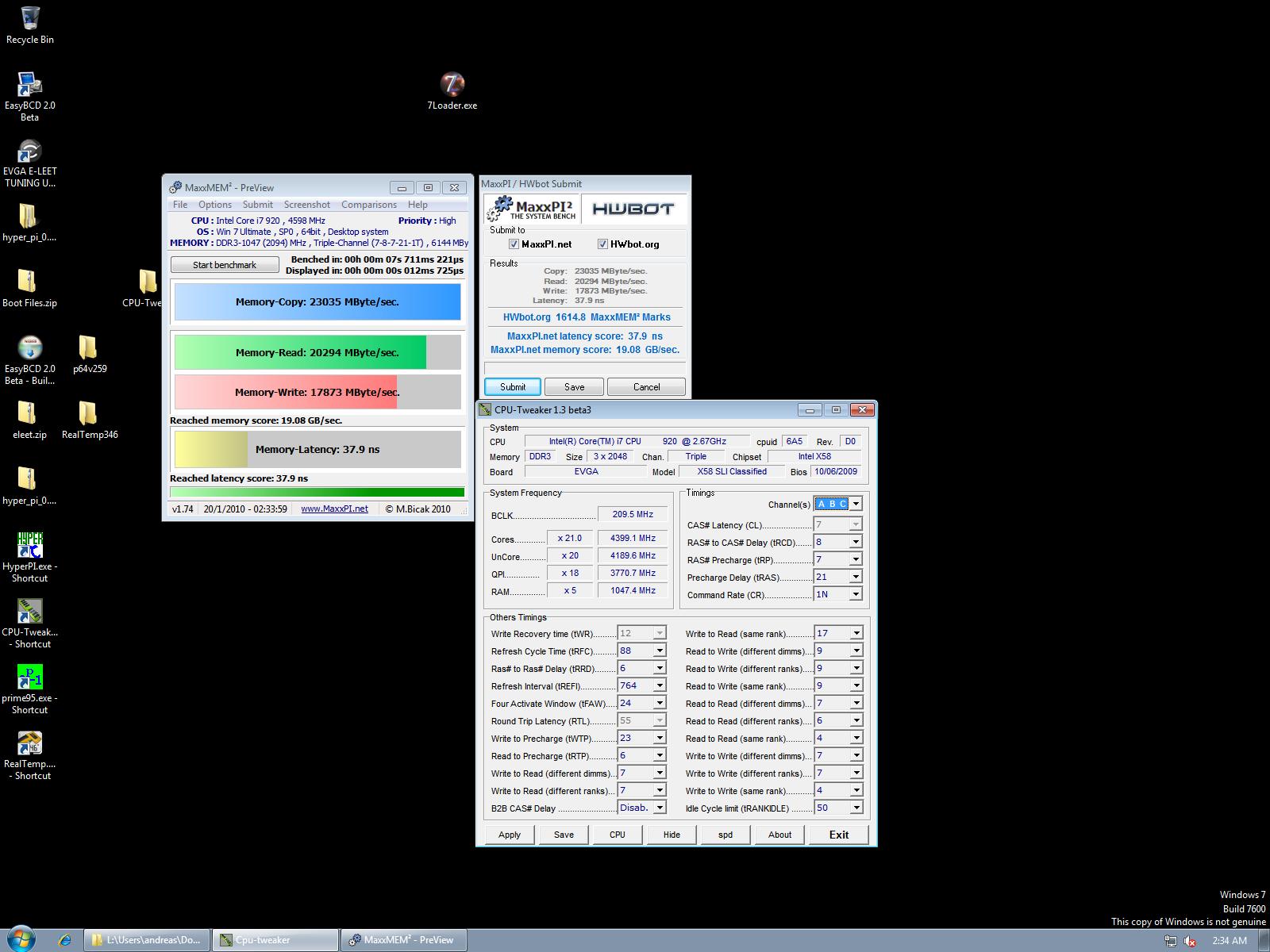
Task: Click the Memory-Latency yellow result bar
Action: (x=317, y=449)
